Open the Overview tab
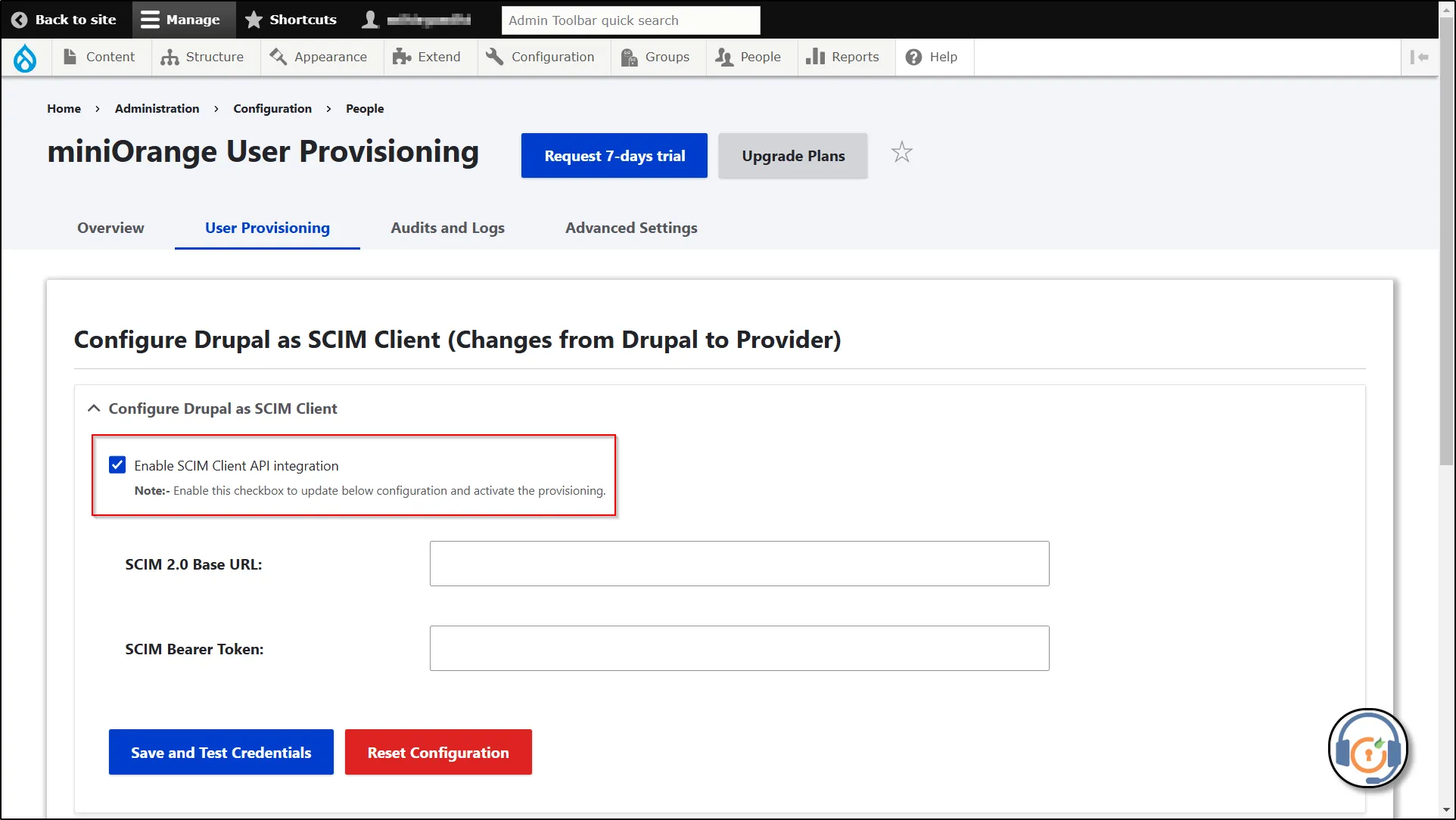Image resolution: width=1456 pixels, height=820 pixels. (x=110, y=228)
